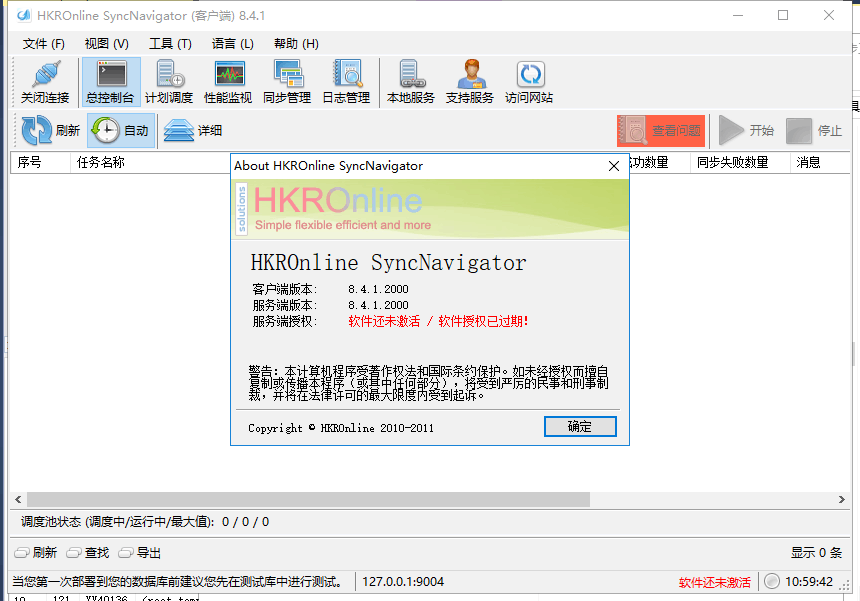
Task: Click the 调度池状态 status line
Action: tap(145, 522)
